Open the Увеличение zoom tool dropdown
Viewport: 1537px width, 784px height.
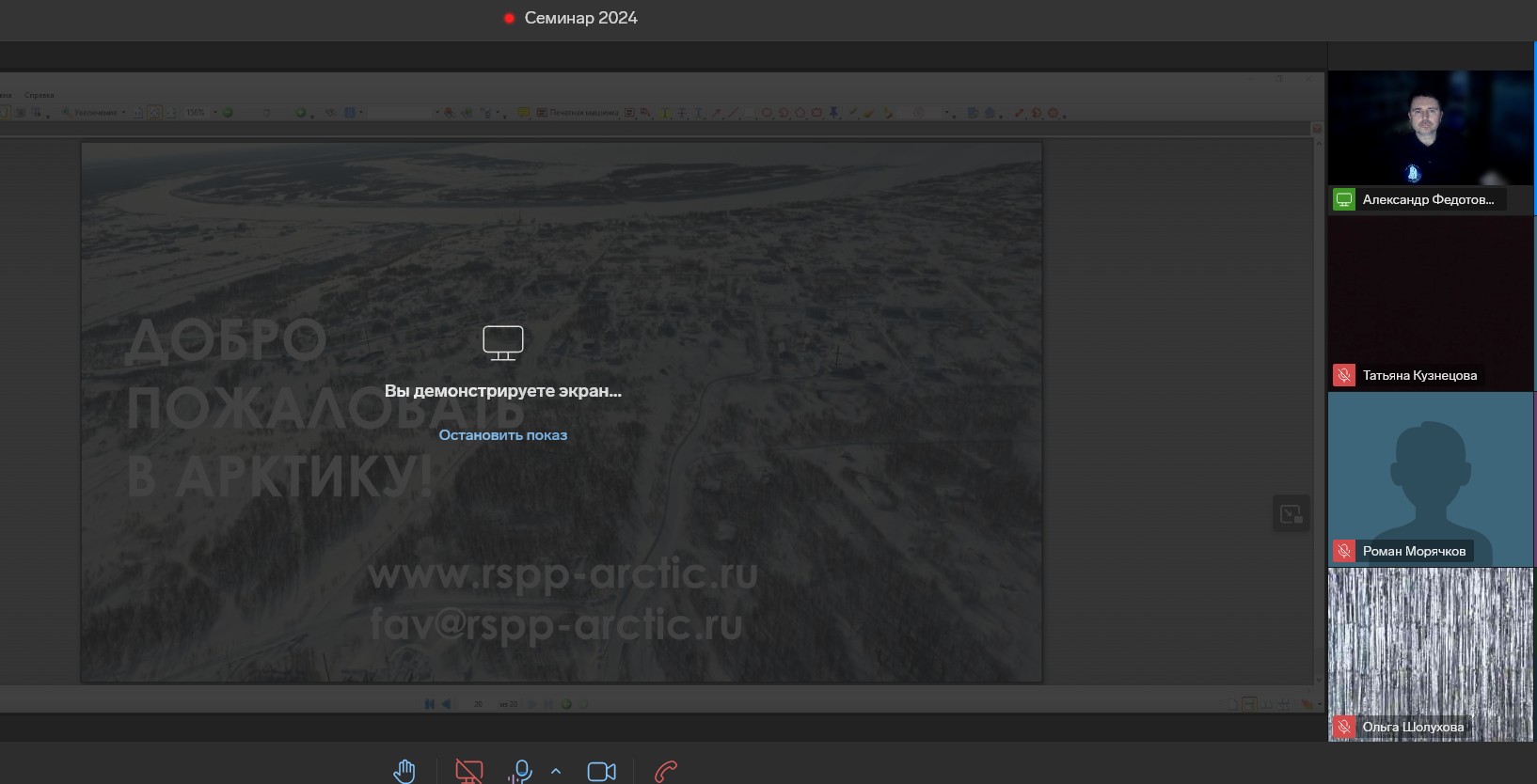[94, 113]
